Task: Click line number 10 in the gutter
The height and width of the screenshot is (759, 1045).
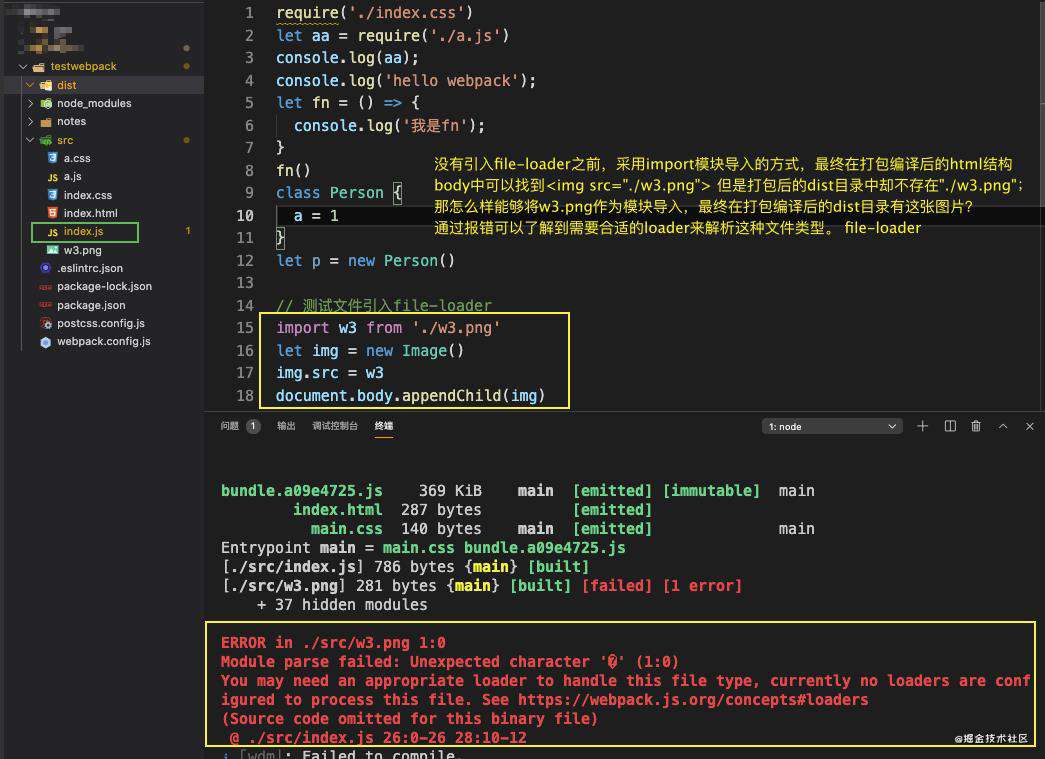Action: [x=245, y=215]
